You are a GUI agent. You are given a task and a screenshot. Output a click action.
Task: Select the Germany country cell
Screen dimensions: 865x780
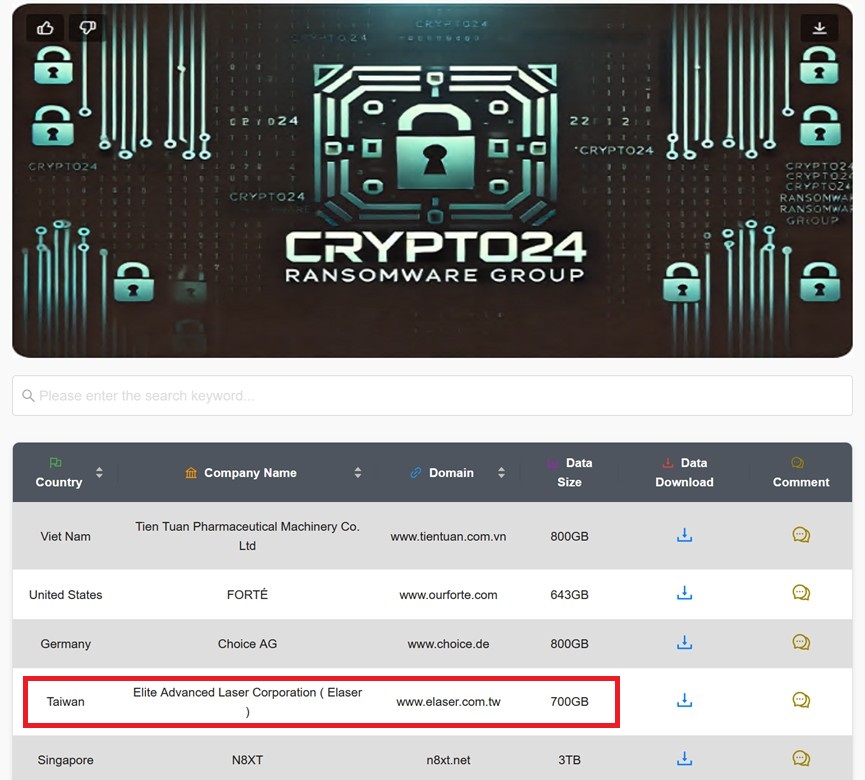[65, 644]
